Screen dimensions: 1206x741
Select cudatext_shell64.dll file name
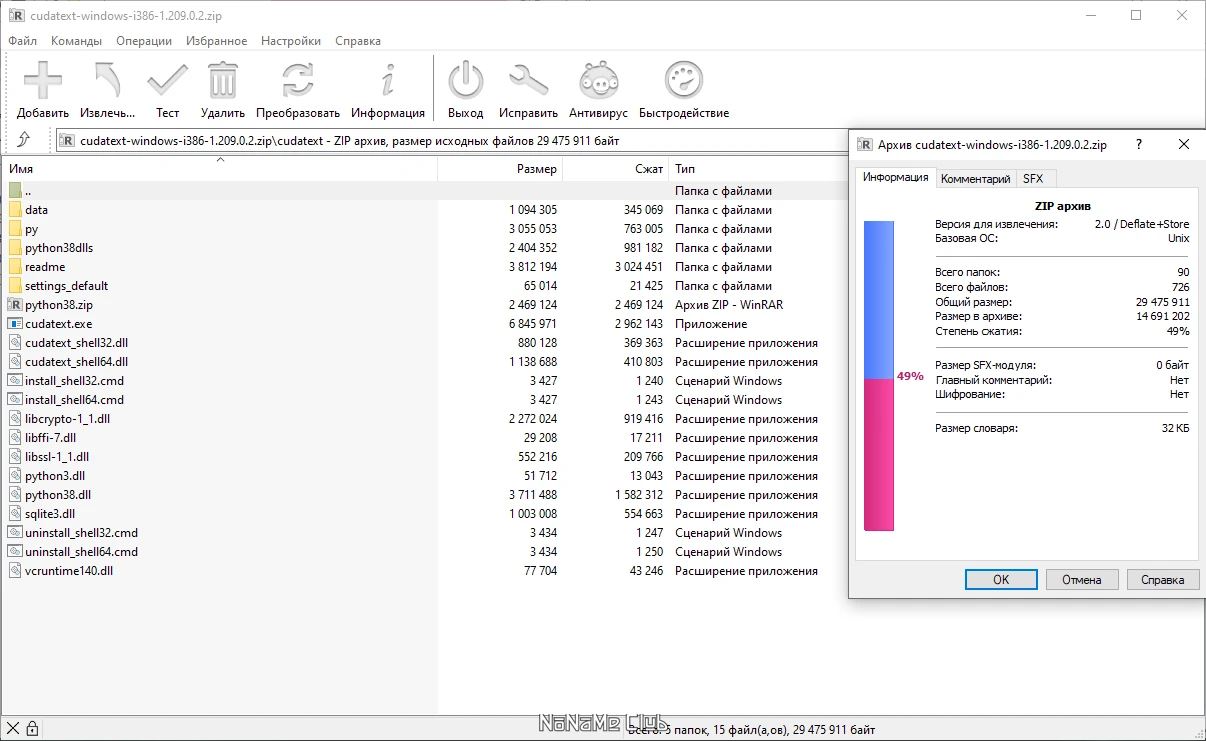pos(77,362)
